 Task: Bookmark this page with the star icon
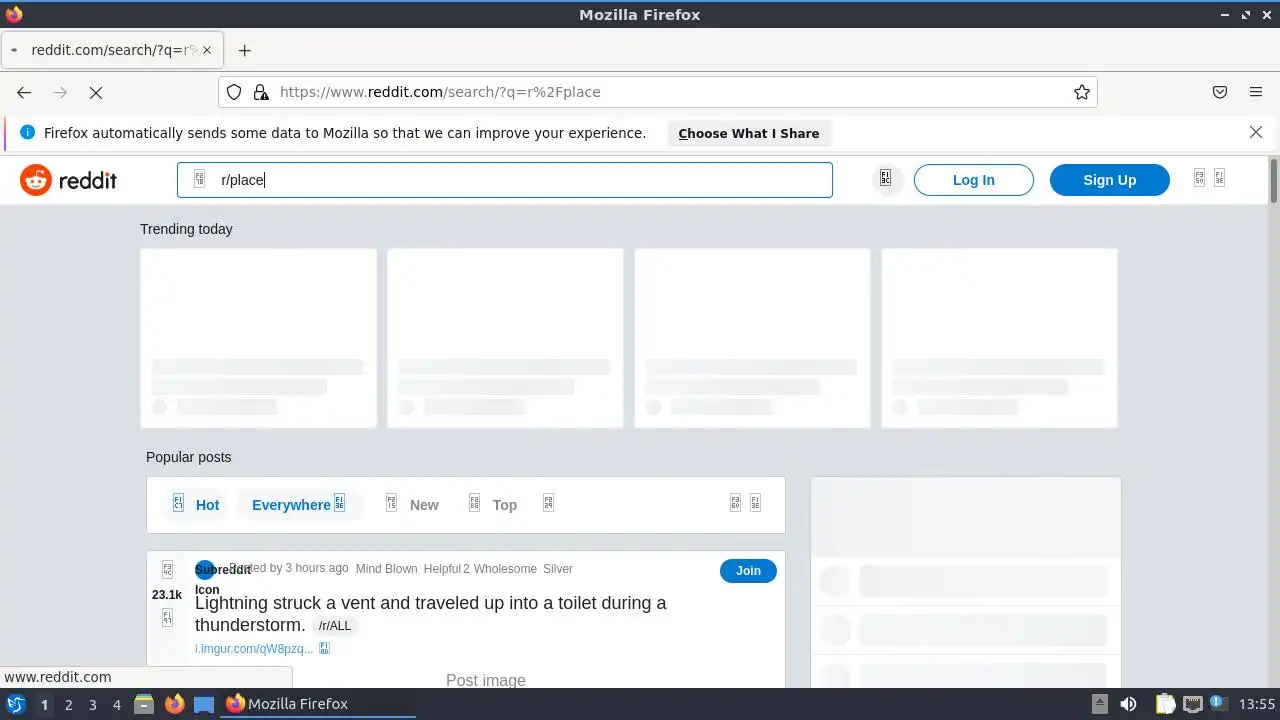point(1082,92)
